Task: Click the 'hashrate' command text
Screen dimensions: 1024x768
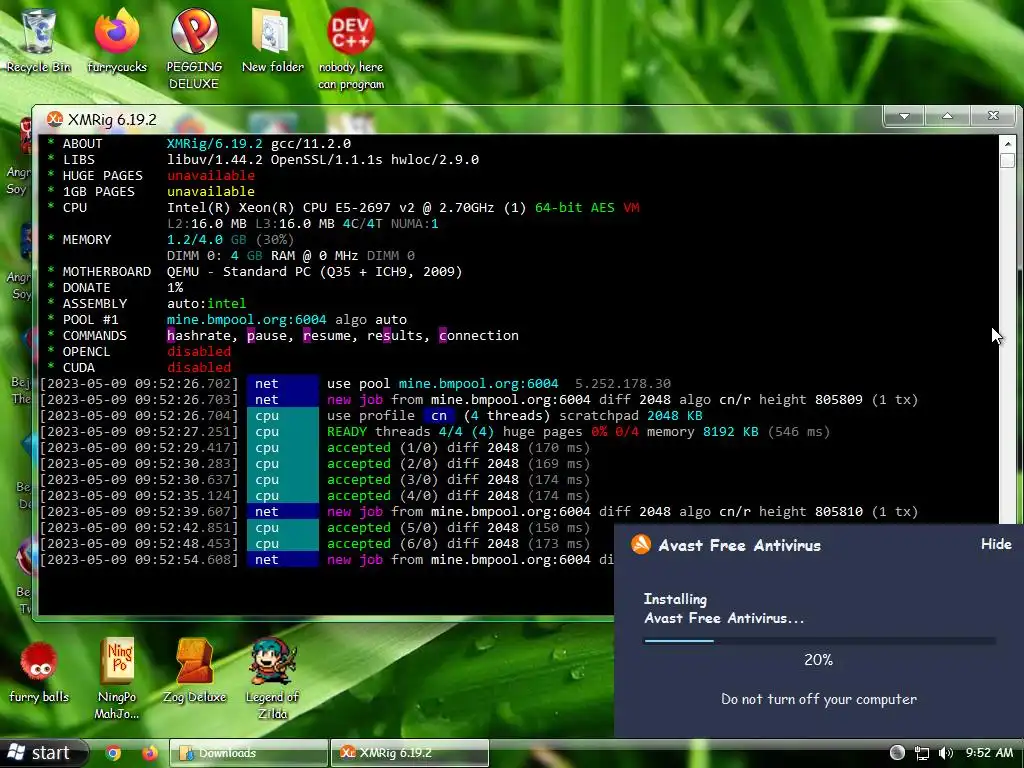Action: coord(199,336)
